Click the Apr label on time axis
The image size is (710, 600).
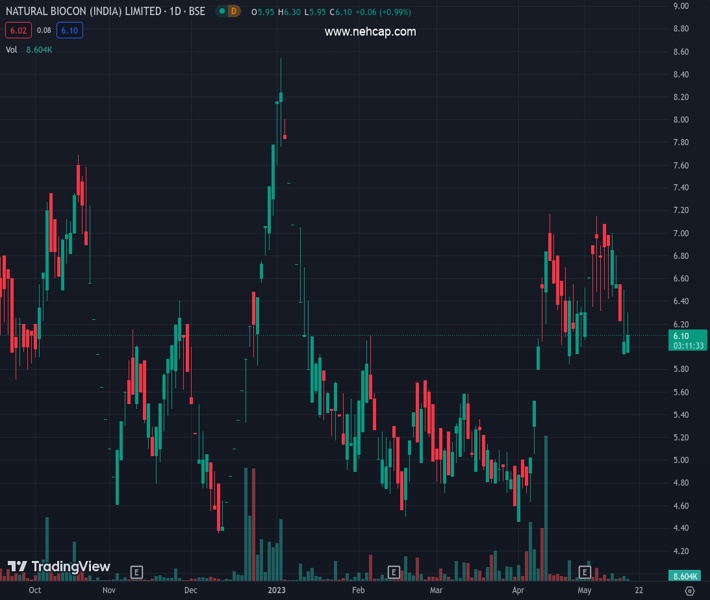point(517,591)
